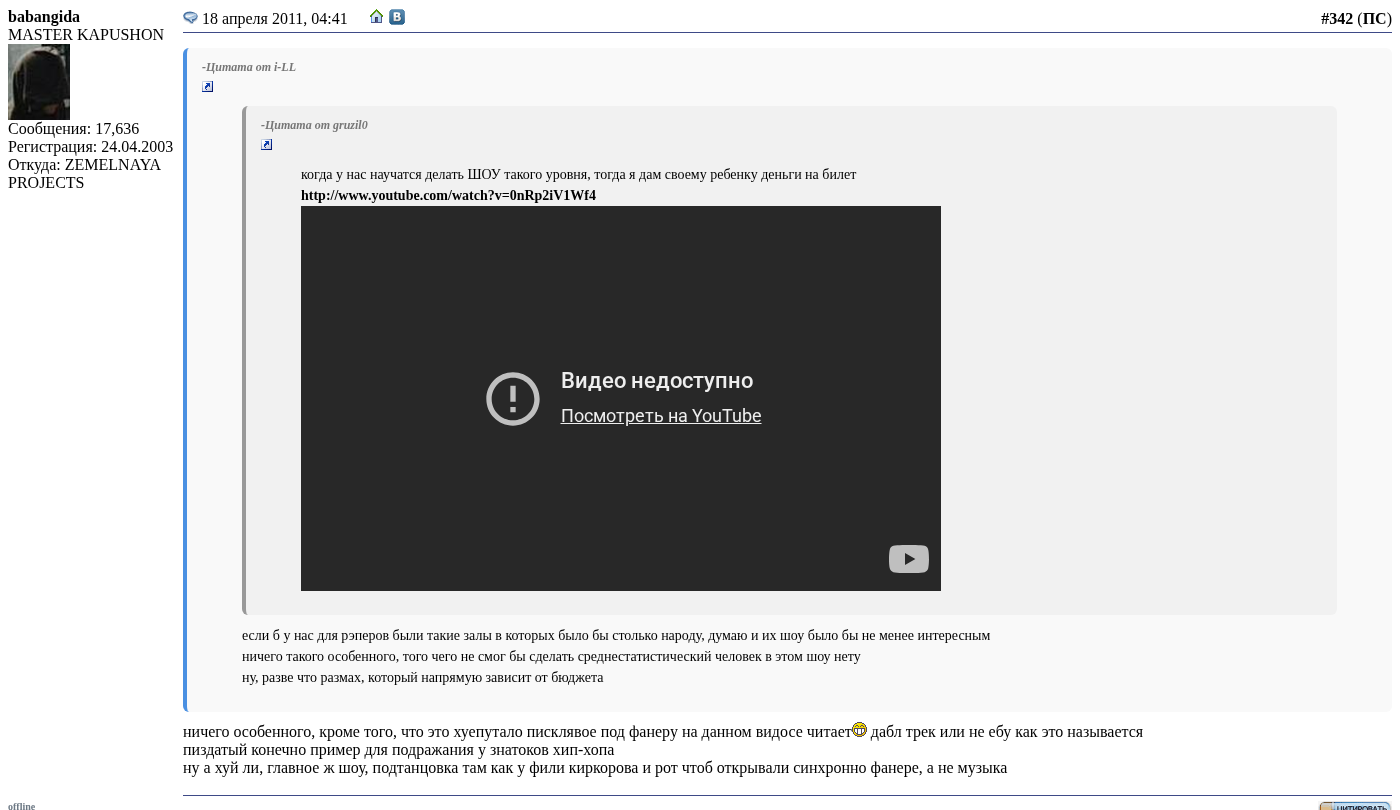
Task: Jump to original post of i-LL quote
Action: pos(208,87)
